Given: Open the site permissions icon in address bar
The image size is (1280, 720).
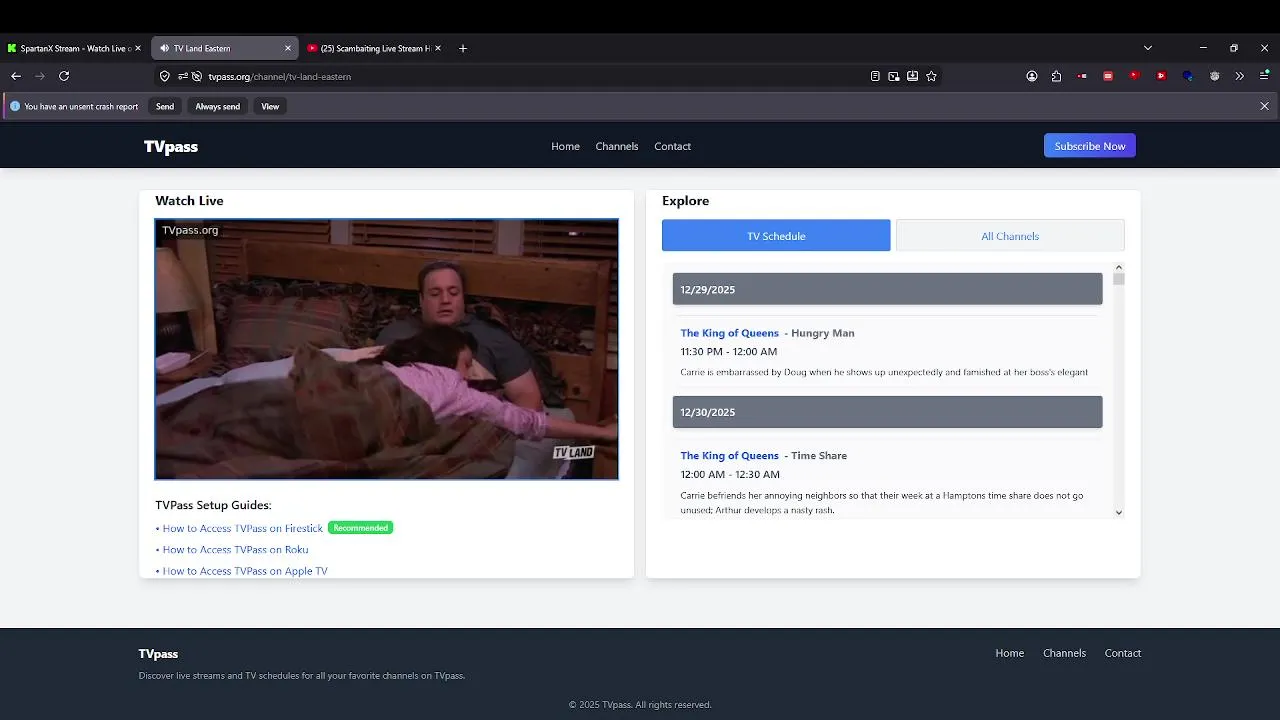Looking at the screenshot, I should click(x=183, y=76).
